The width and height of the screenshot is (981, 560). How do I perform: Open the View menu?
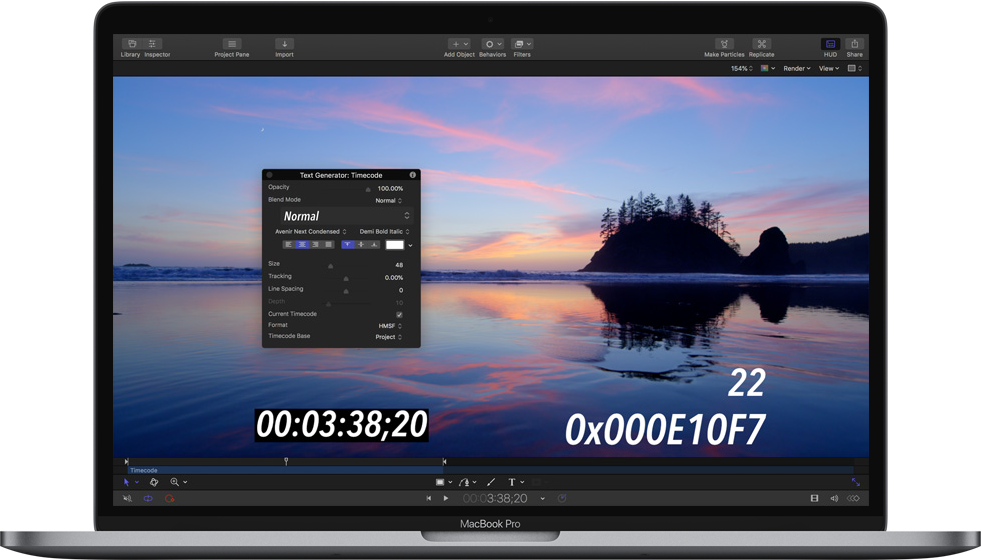[x=829, y=69]
